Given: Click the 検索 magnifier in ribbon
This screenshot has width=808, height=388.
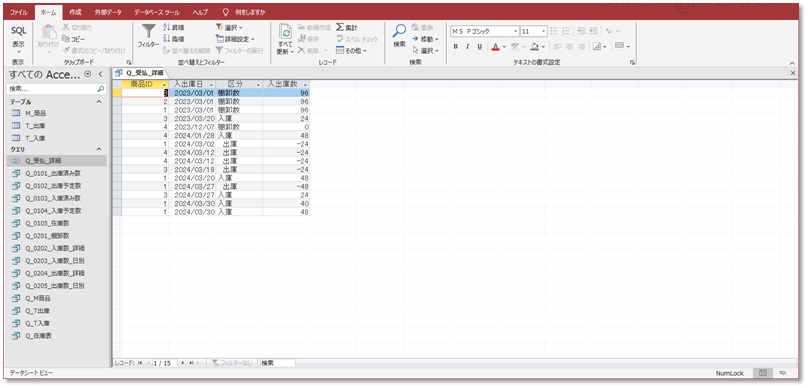Looking at the screenshot, I should coord(399,31).
